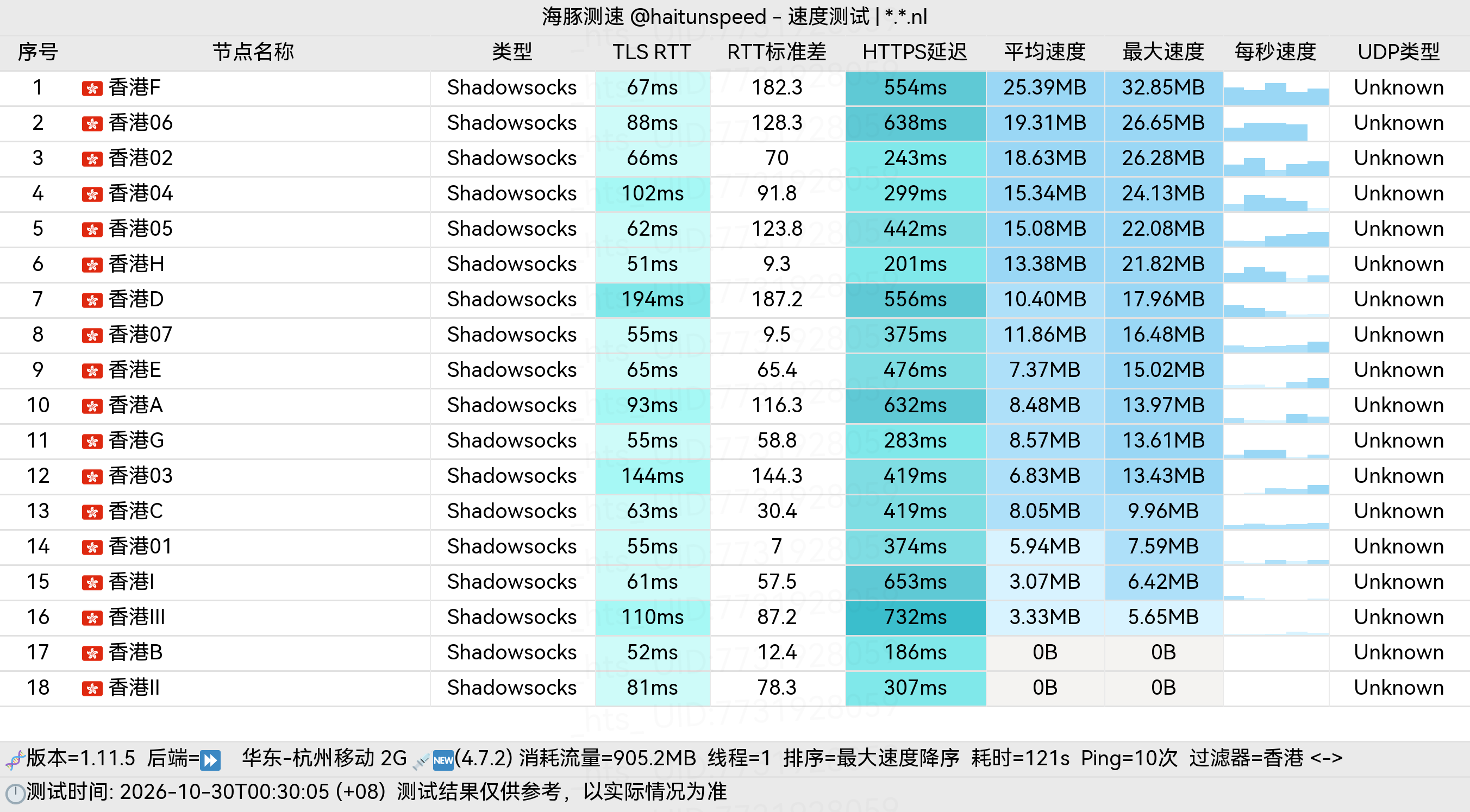Click the 187.2 RTT deviation cell
1470x812 pixels.
click(x=777, y=299)
